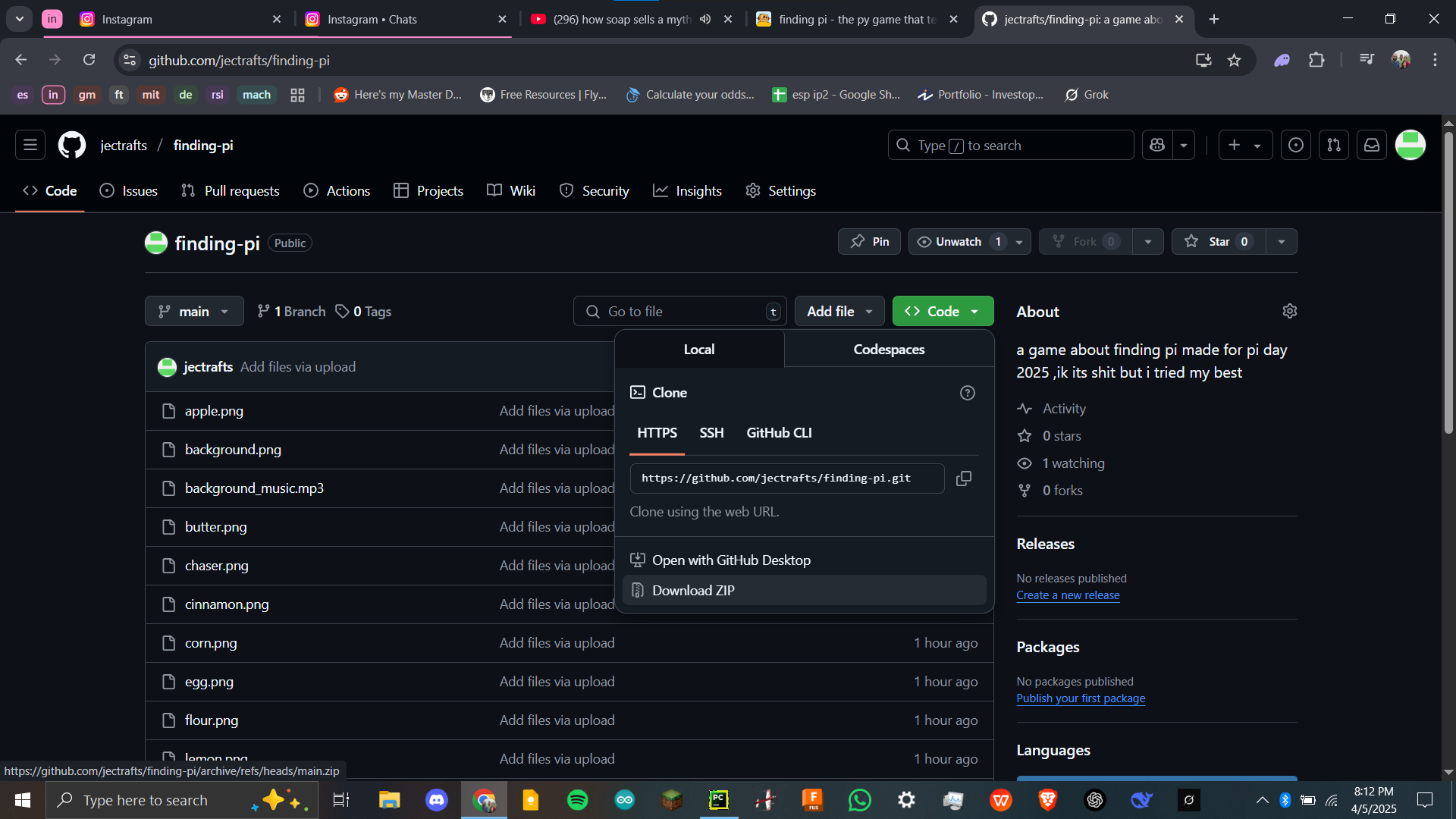Focus the Type / to search box

1011,145
